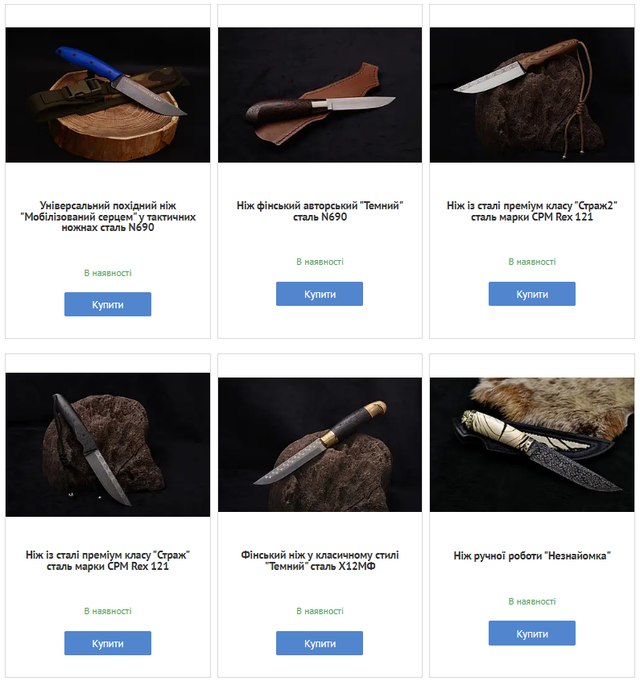Image resolution: width=640 pixels, height=681 pixels.
Task: Open the "Універсальний похідний ніж" product title
Action: tap(108, 216)
